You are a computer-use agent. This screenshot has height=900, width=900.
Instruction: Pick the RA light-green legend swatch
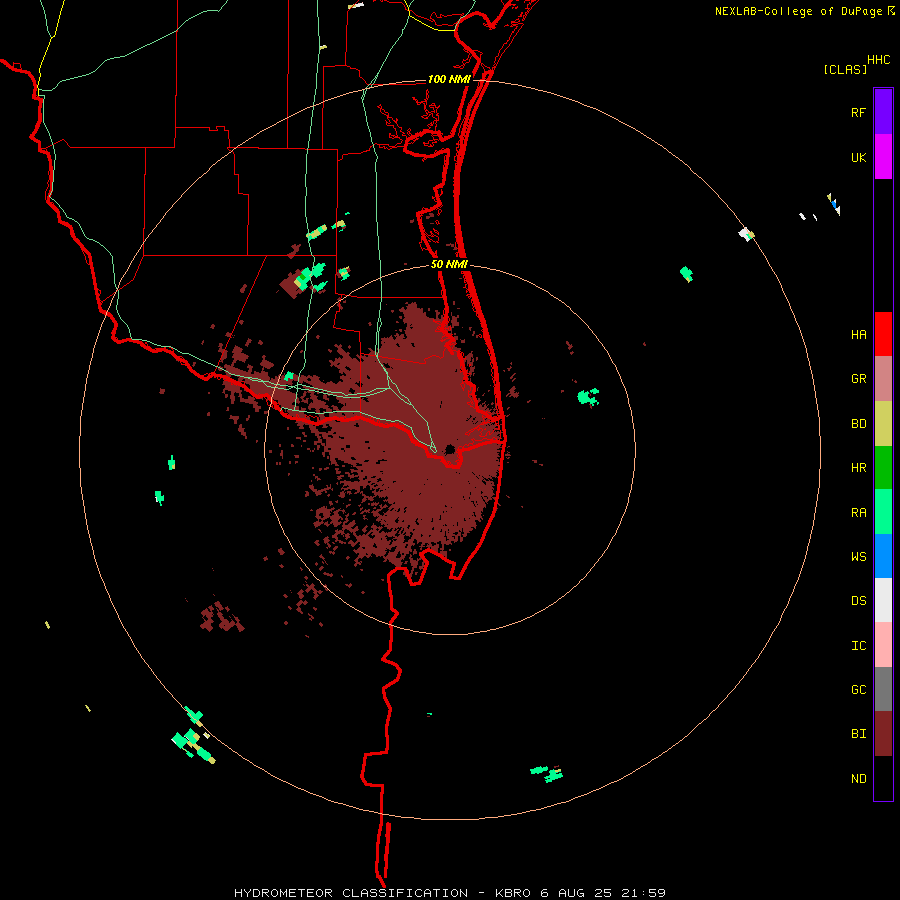[883, 512]
